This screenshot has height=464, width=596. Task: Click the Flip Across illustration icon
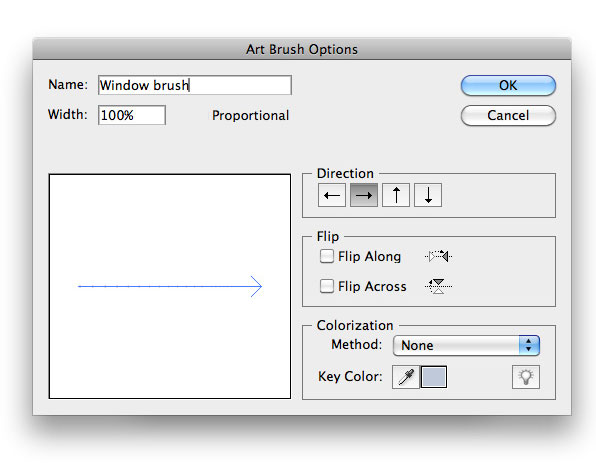tap(438, 286)
